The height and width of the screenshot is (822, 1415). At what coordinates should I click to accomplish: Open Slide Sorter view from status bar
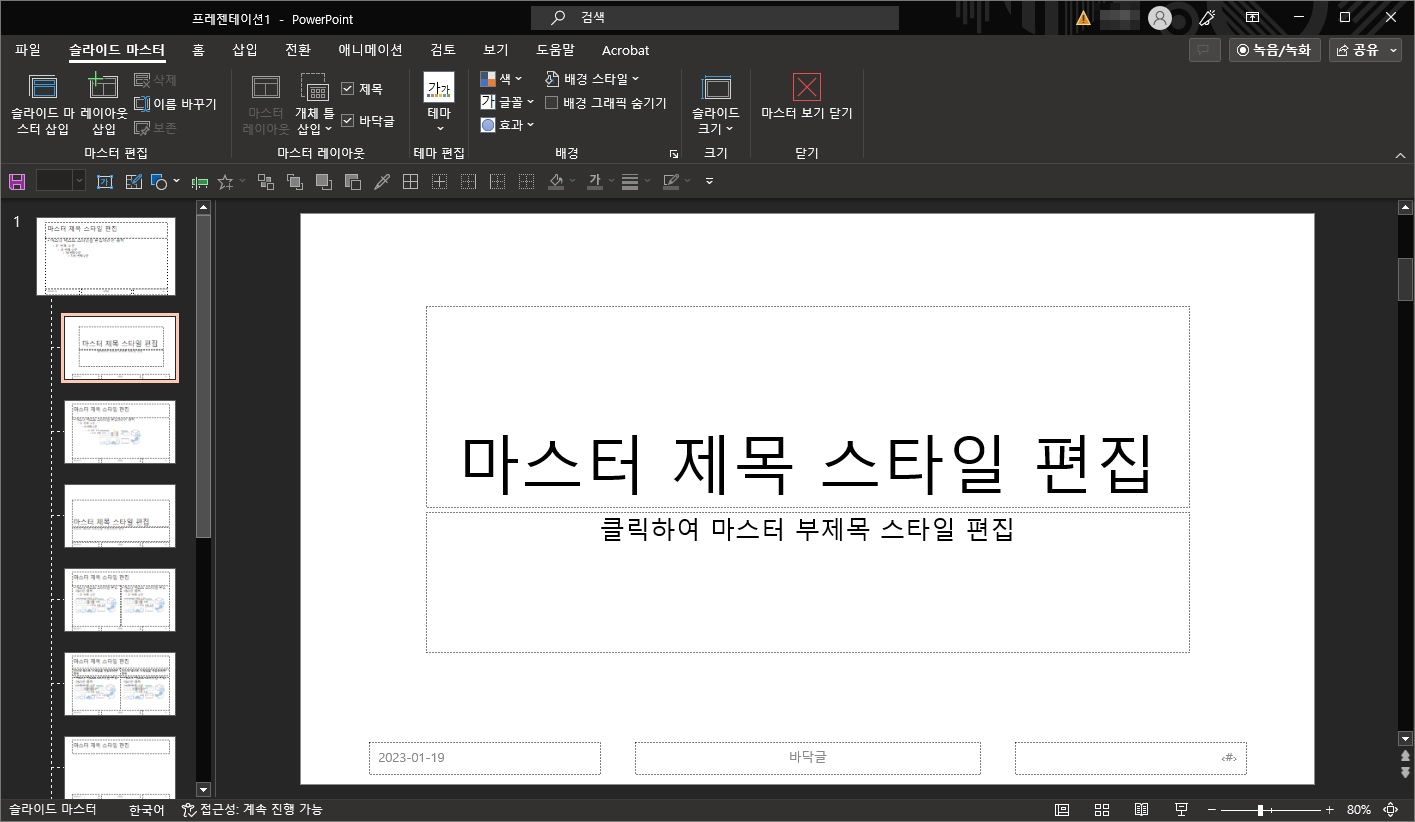point(1101,809)
